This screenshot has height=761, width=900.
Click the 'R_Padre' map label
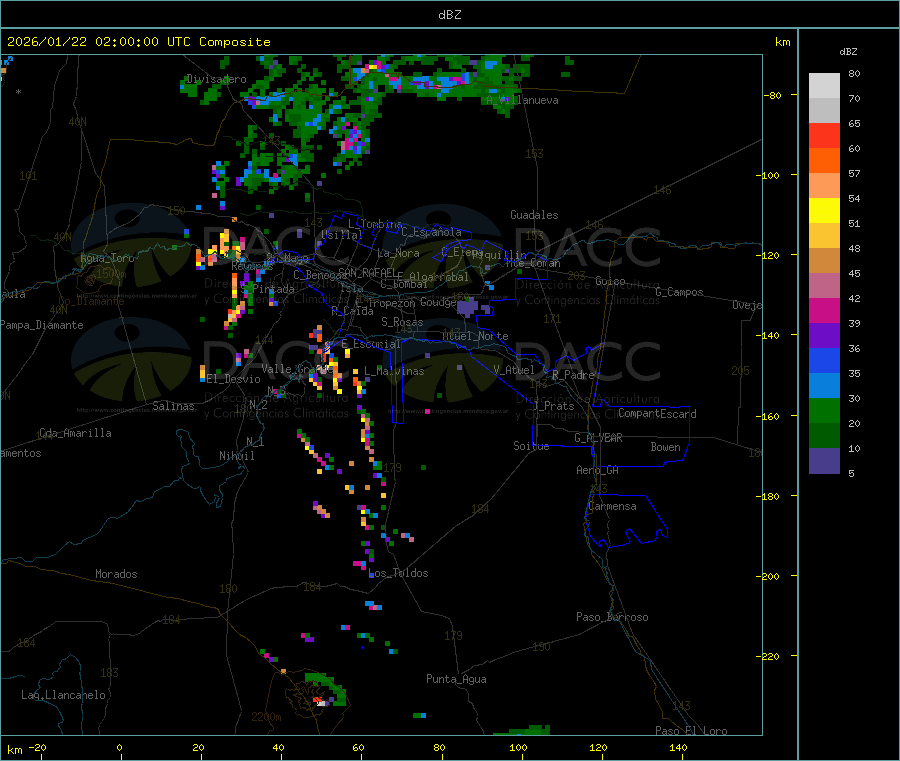pos(573,375)
